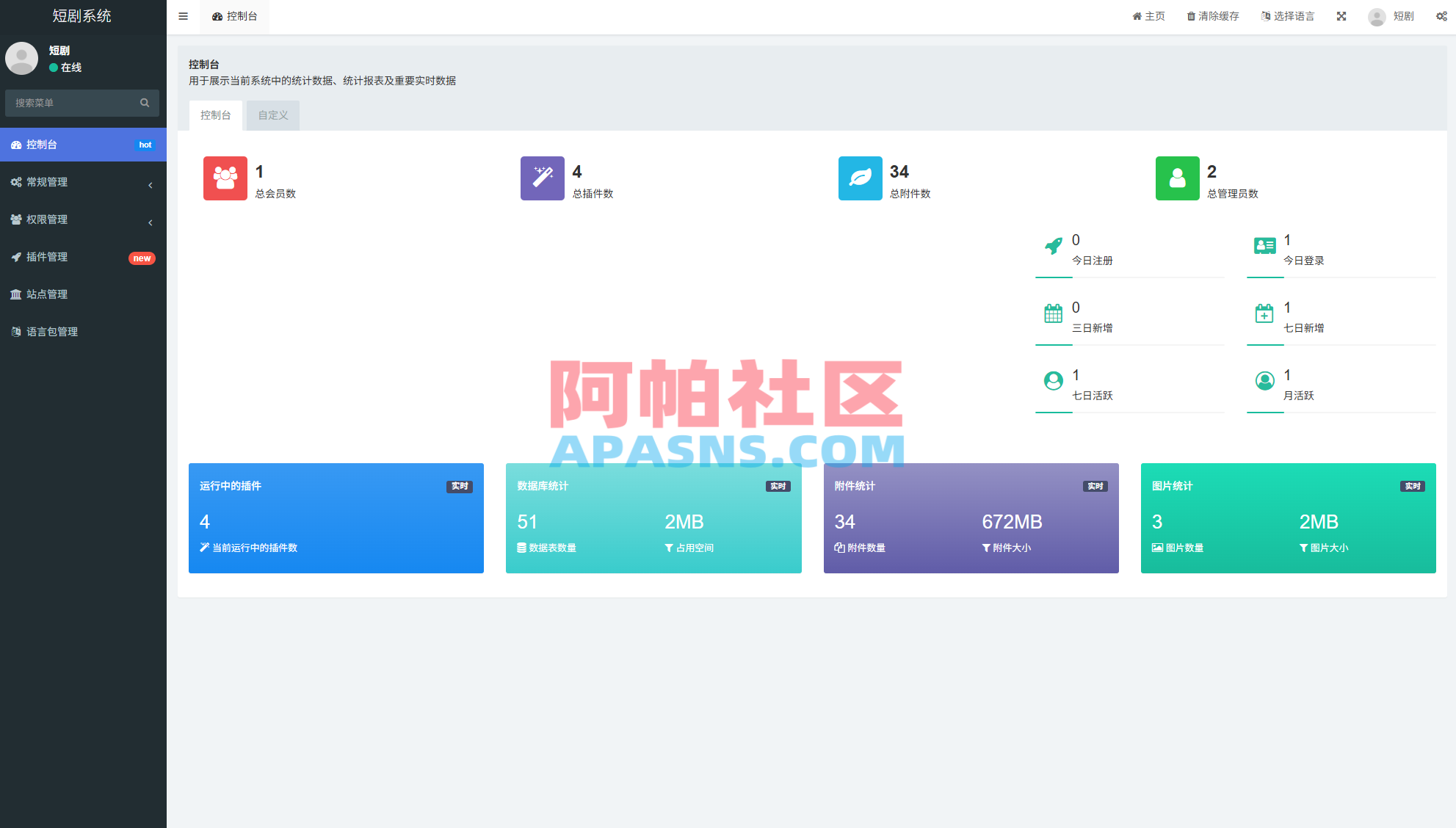Viewport: 1456px width, 828px height.
Task: Click the fullscreen toggle icon in top bar
Action: tap(1341, 15)
